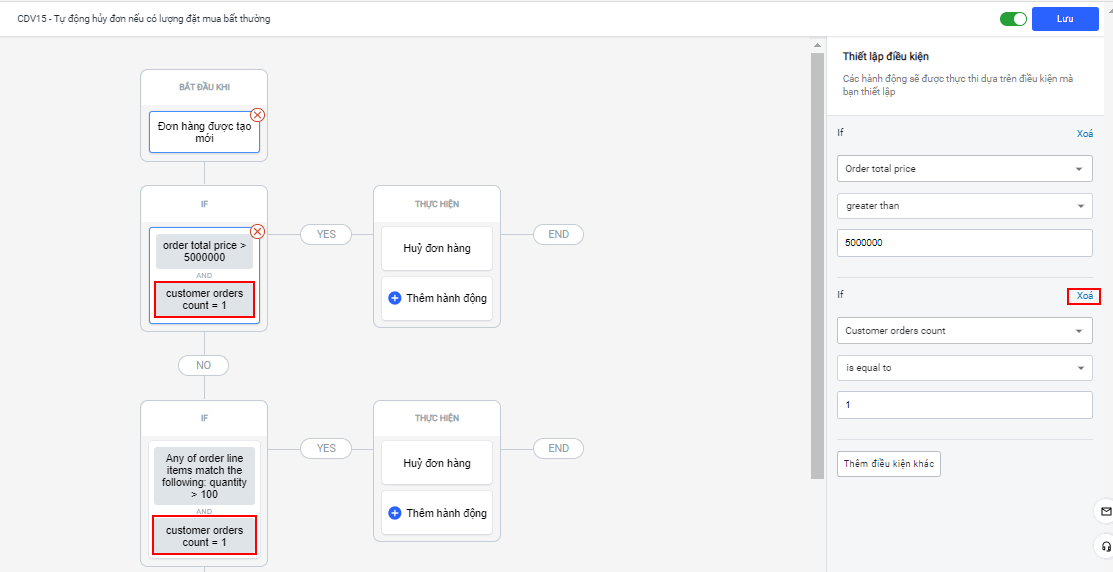
Task: Select 'order total price > 5000000' condition
Action: tap(204, 252)
